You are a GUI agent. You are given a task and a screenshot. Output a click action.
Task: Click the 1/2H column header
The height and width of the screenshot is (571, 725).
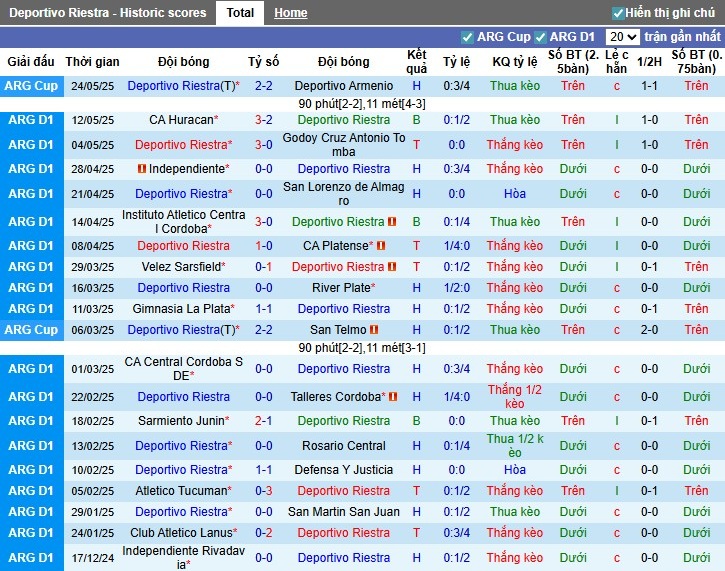pyautogui.click(x=649, y=62)
